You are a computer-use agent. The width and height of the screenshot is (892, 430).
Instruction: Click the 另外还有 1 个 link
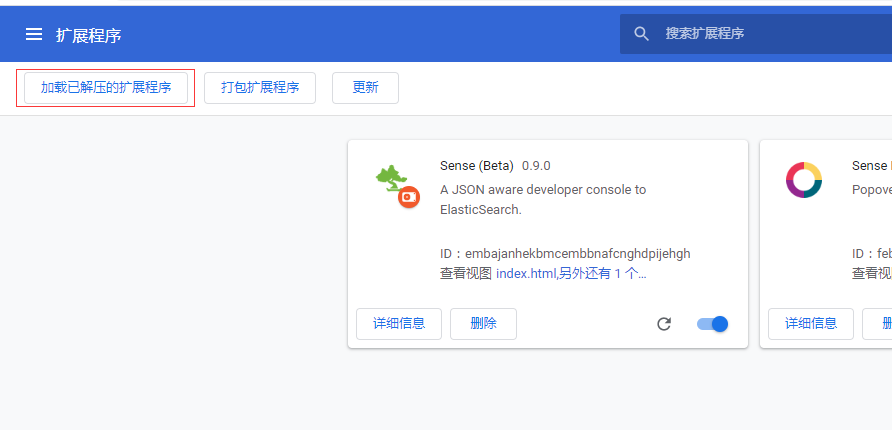(x=602, y=273)
